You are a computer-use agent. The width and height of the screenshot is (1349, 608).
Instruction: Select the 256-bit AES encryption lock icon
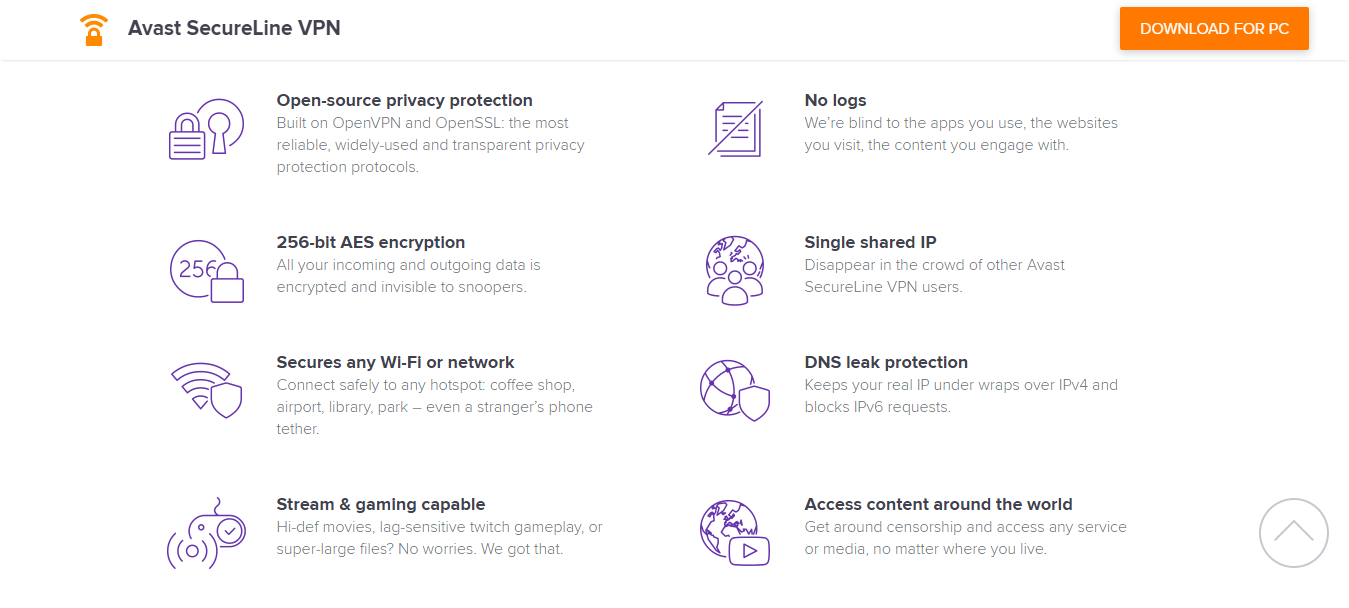[x=207, y=270]
